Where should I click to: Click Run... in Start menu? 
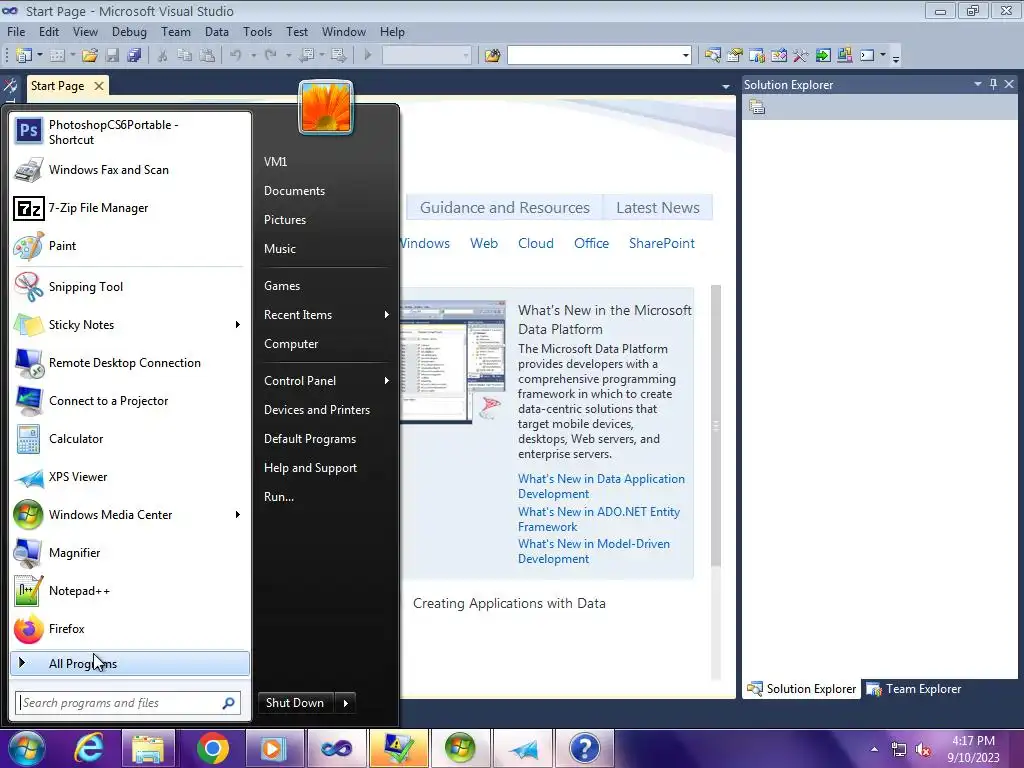point(279,497)
